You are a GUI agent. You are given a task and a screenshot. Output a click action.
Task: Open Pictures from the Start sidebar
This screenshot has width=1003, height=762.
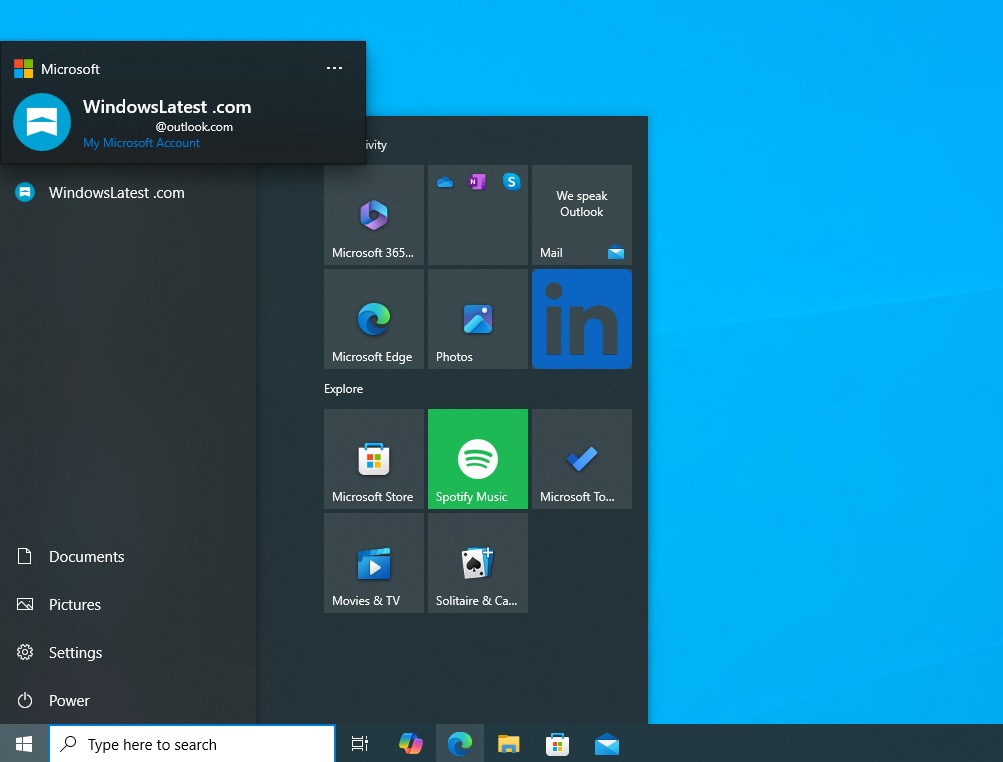coord(75,604)
